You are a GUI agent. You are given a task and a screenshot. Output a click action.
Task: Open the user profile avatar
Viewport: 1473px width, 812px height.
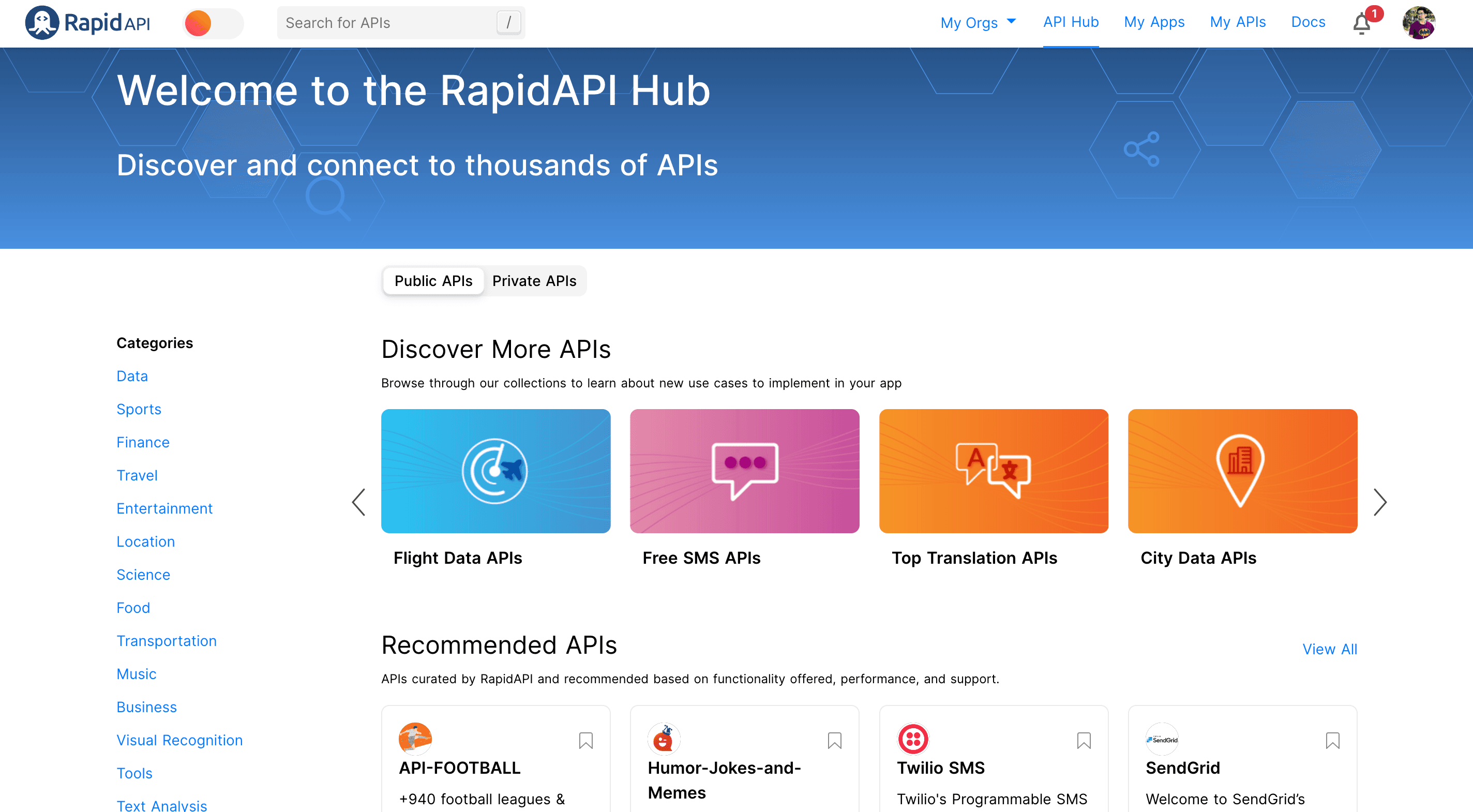point(1418,23)
